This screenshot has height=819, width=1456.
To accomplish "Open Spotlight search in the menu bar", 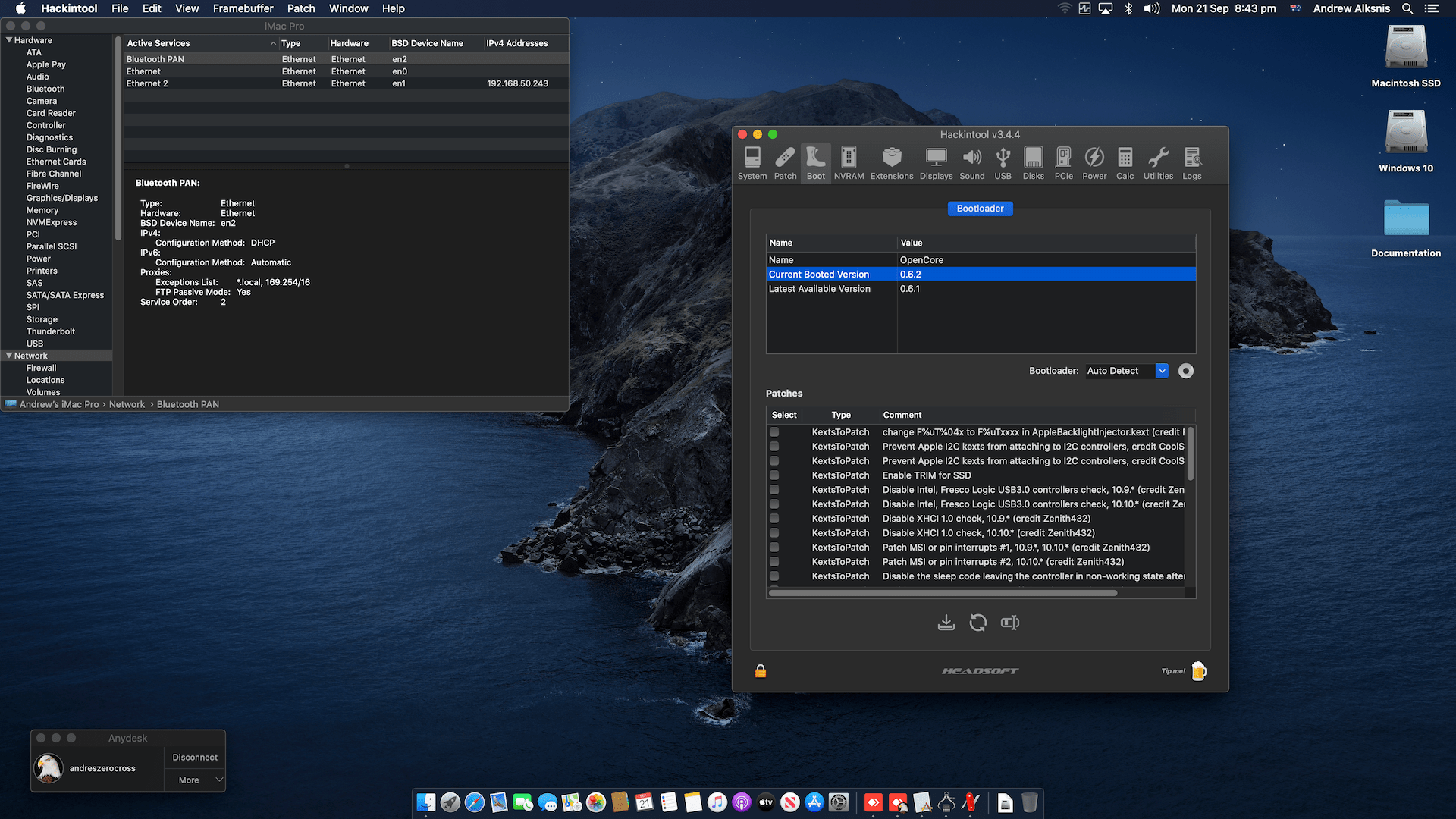I will 1407,8.
